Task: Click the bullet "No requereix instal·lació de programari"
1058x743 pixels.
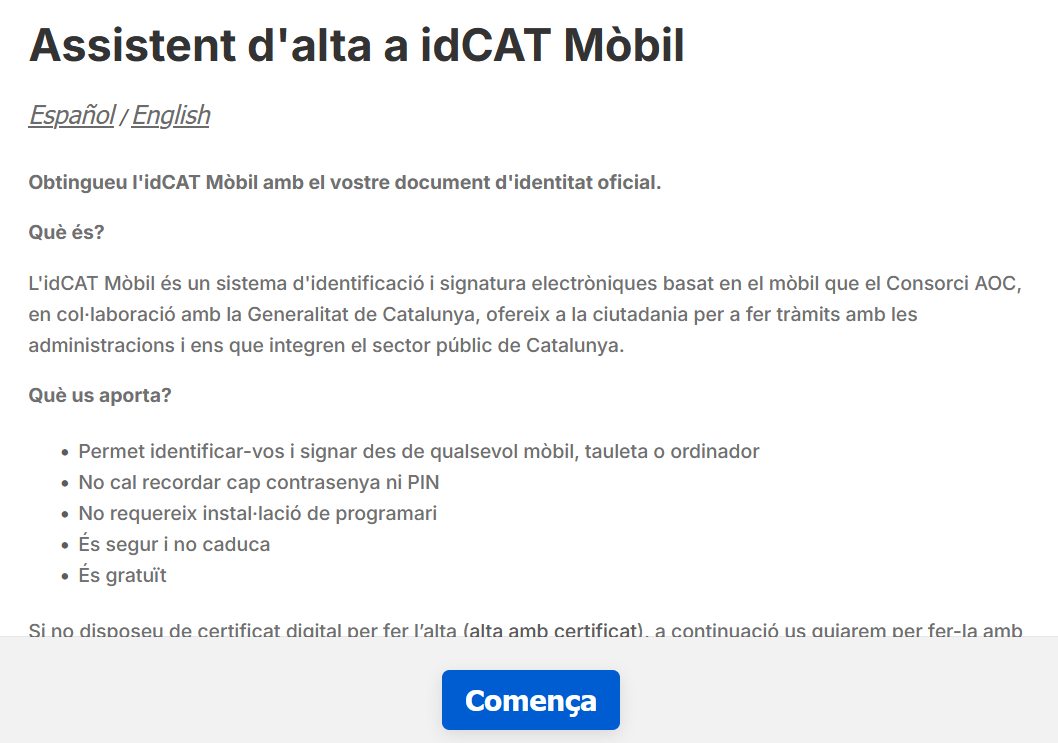Action: (257, 513)
